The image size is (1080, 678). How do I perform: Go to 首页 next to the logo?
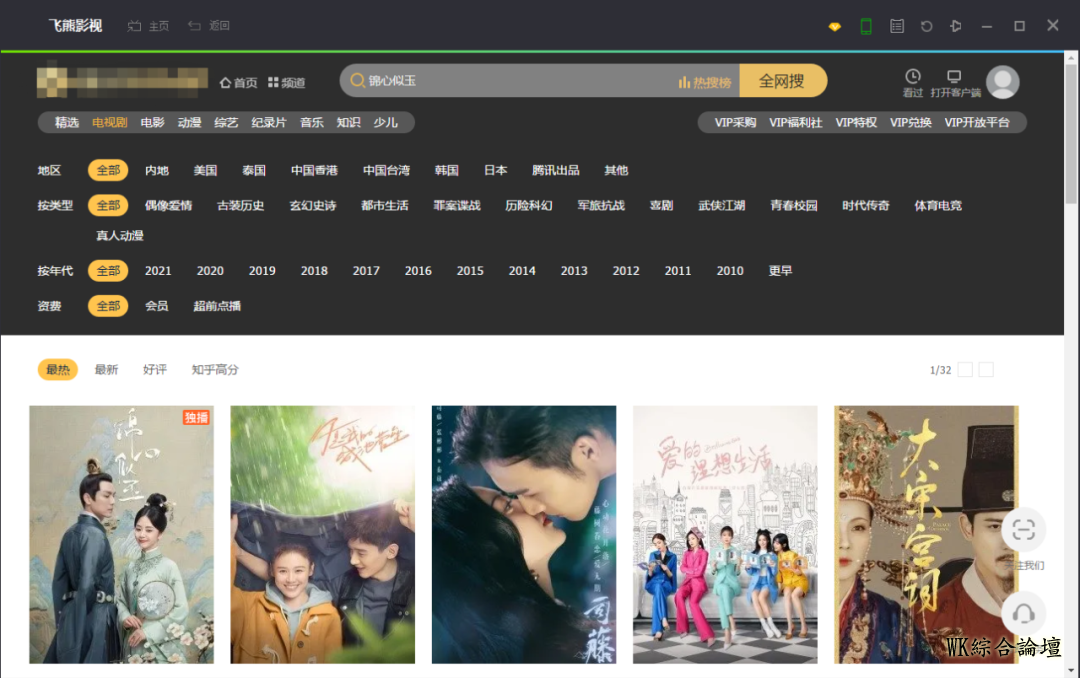click(238, 83)
